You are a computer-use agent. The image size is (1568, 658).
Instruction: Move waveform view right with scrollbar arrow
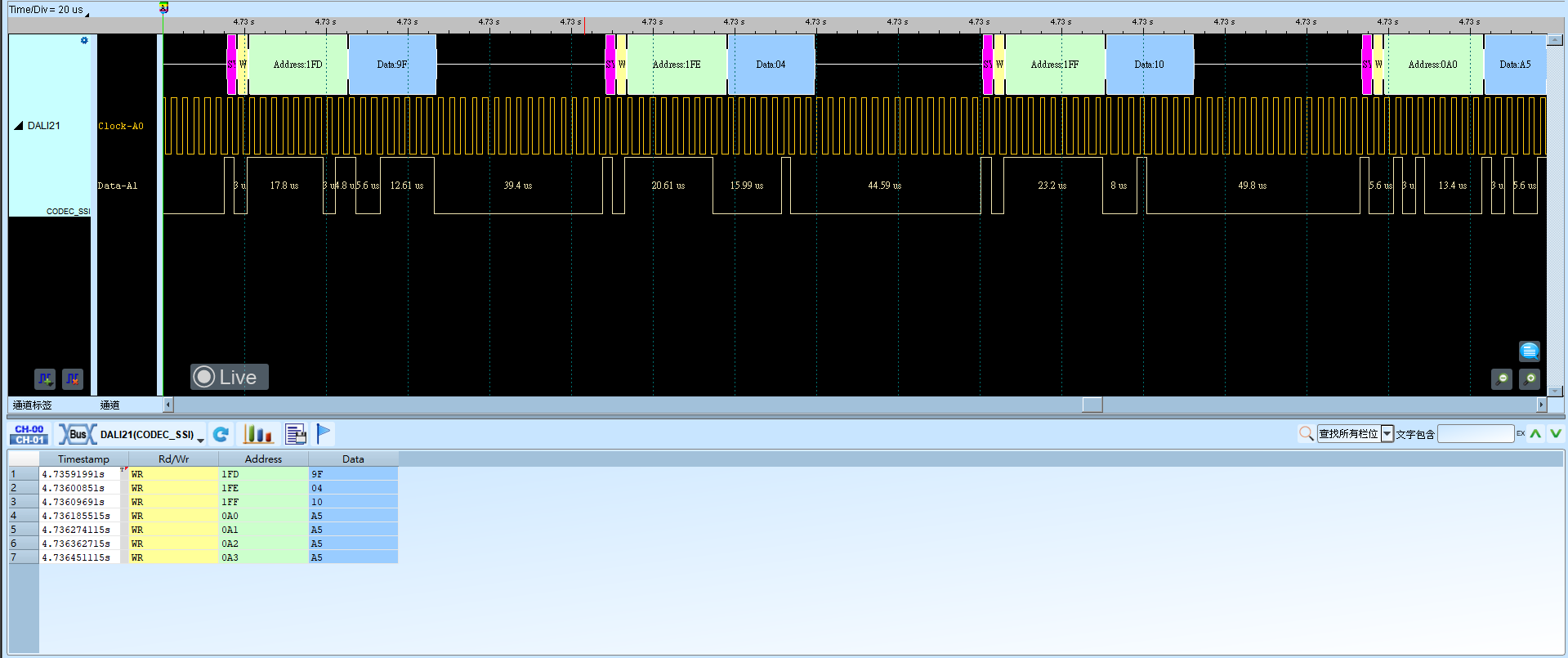(1541, 405)
